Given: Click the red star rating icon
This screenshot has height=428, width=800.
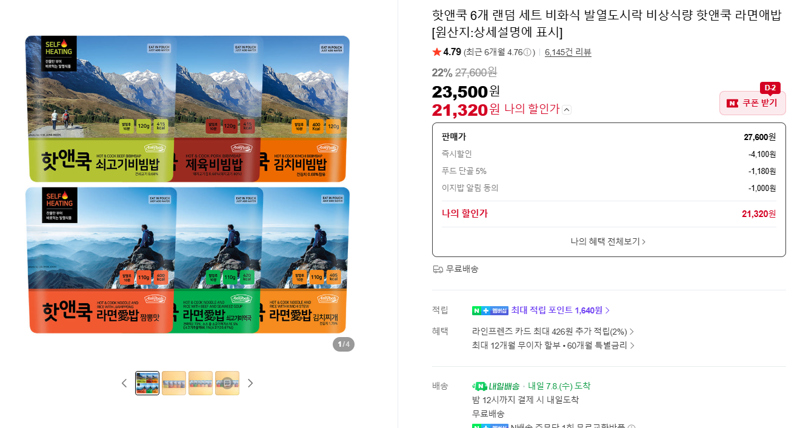Looking at the screenshot, I should (x=436, y=52).
